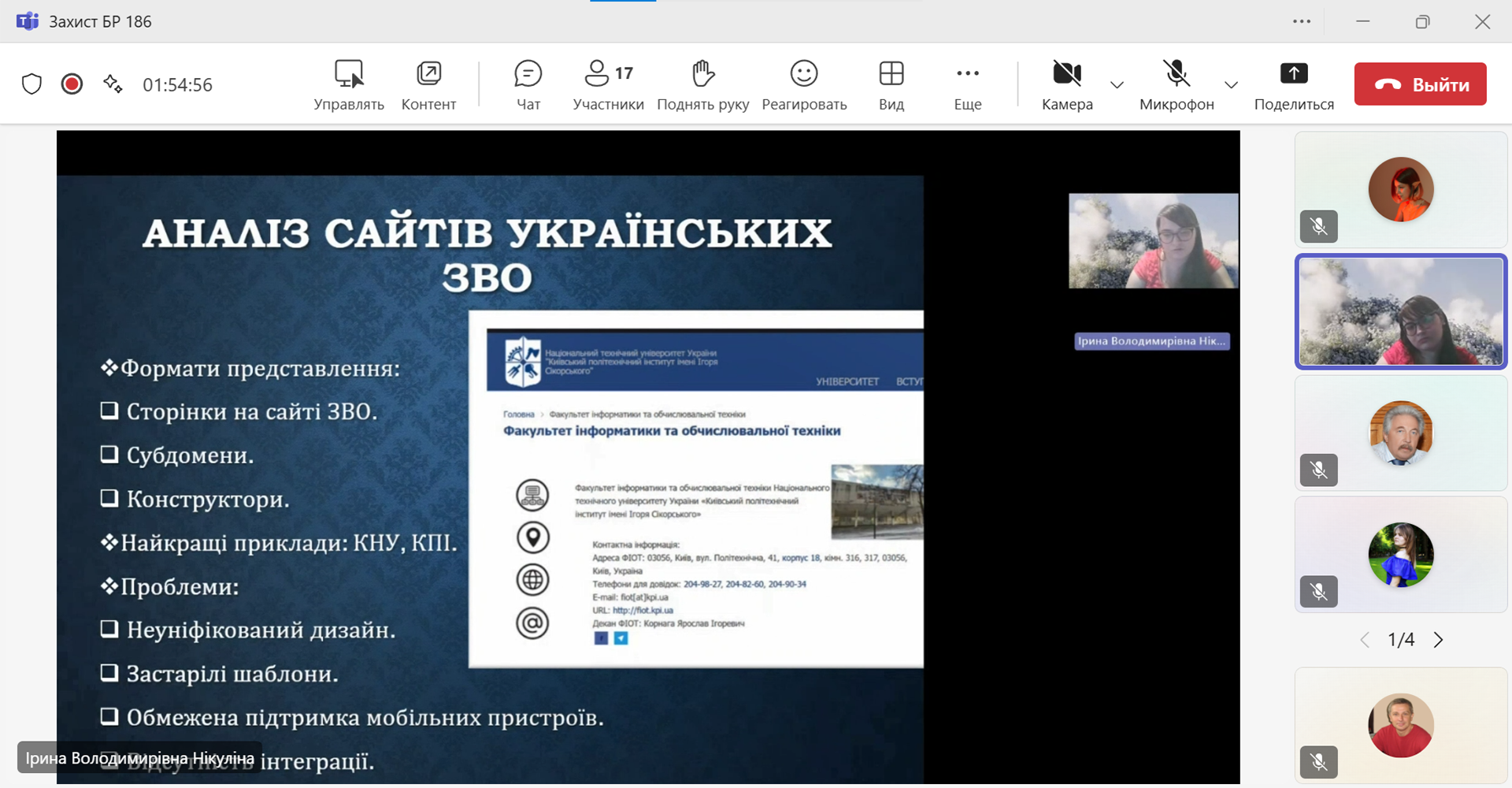Screen dimensions: 1512x788
Task: Click the red Выйти leave button
Action: [x=1420, y=84]
